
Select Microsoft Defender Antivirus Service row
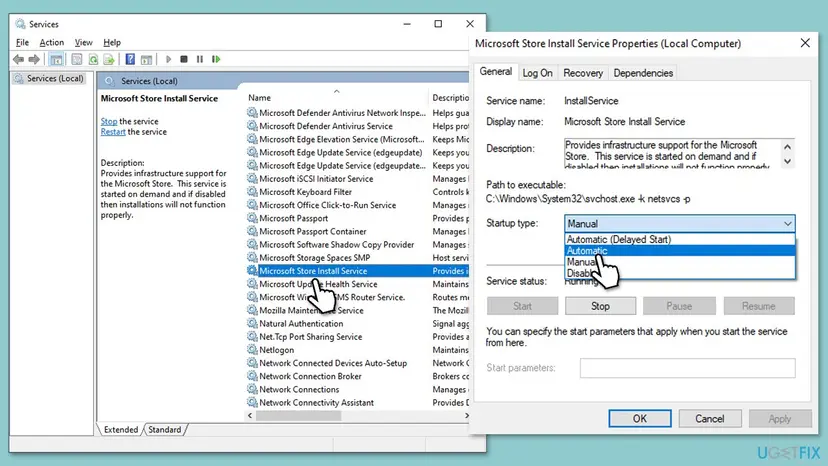click(x=357, y=126)
